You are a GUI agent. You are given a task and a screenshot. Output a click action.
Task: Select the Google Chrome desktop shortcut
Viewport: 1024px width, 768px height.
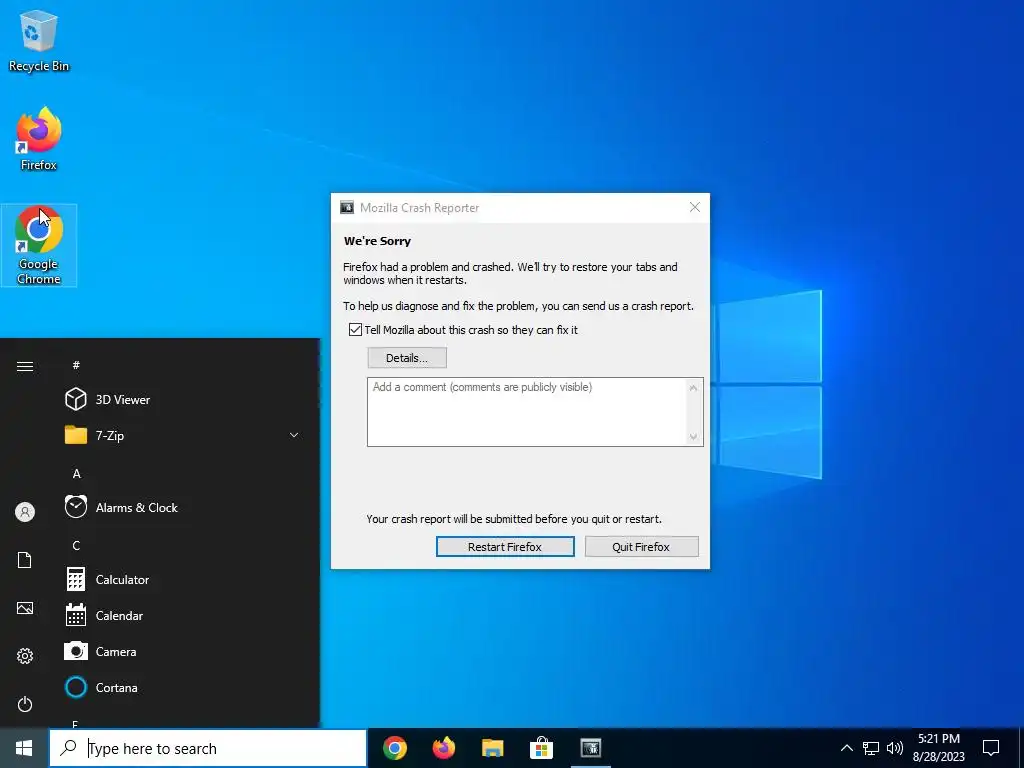pyautogui.click(x=39, y=245)
